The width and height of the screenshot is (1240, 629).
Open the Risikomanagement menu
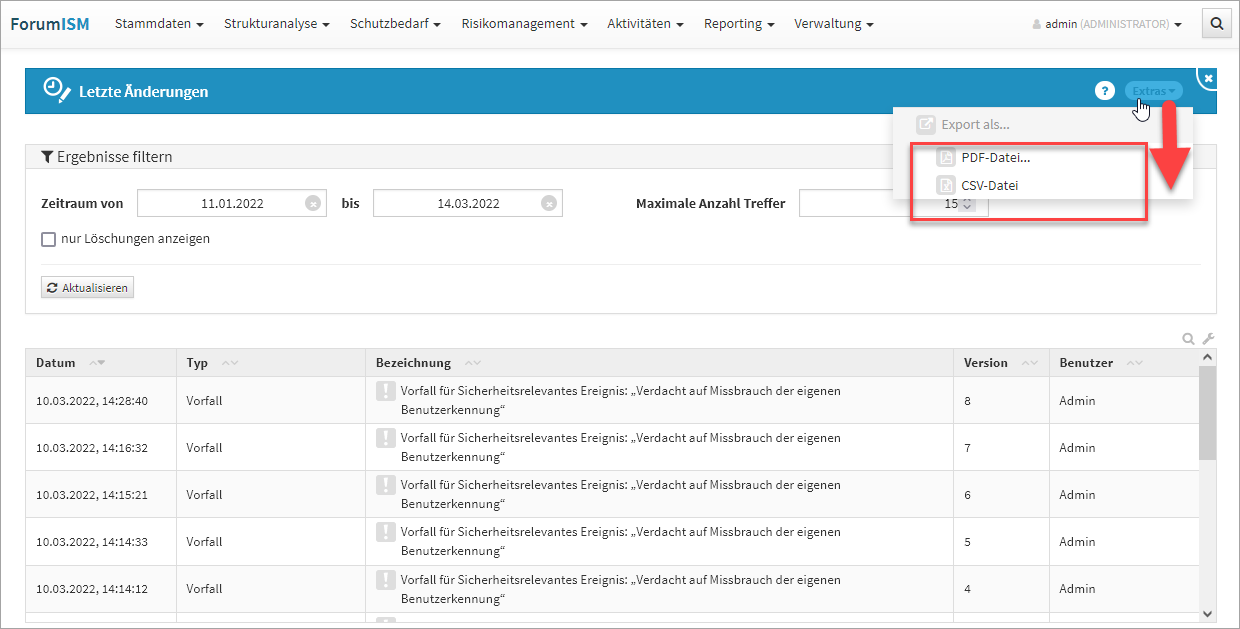coord(524,24)
